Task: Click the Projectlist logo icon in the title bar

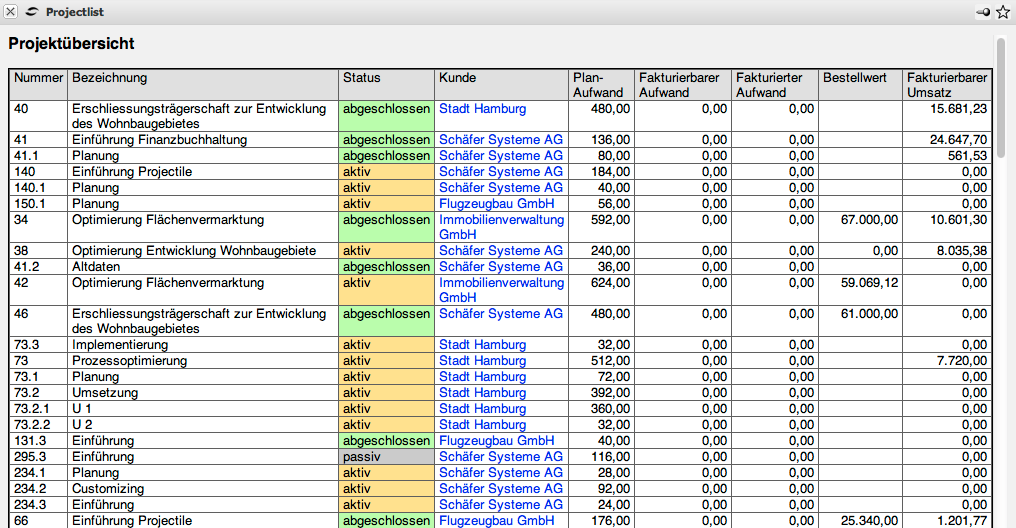Action: point(32,12)
